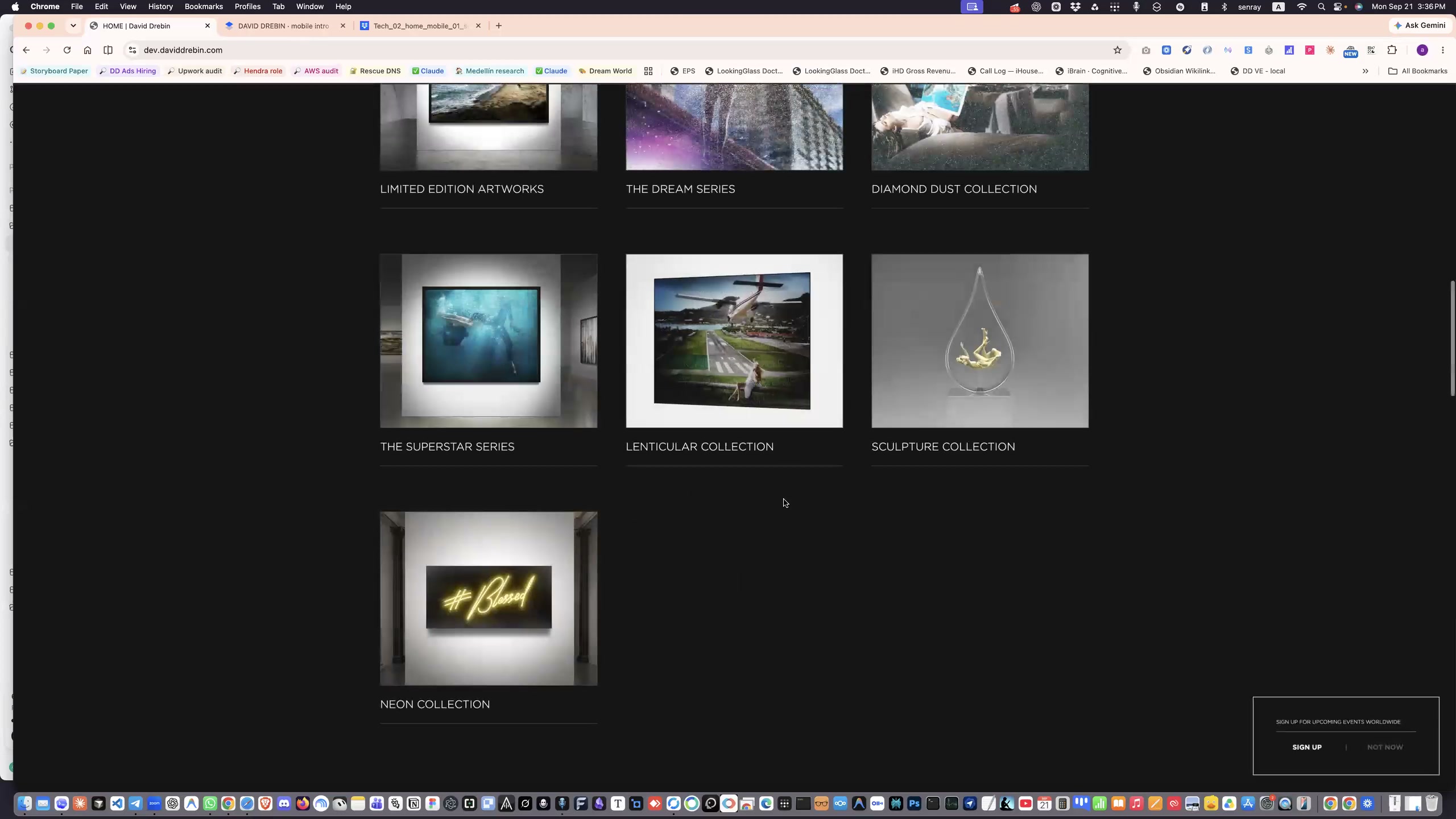This screenshot has width=1456, height=819.
Task: Click the page vertical scrollbar thumb
Action: [1452, 338]
